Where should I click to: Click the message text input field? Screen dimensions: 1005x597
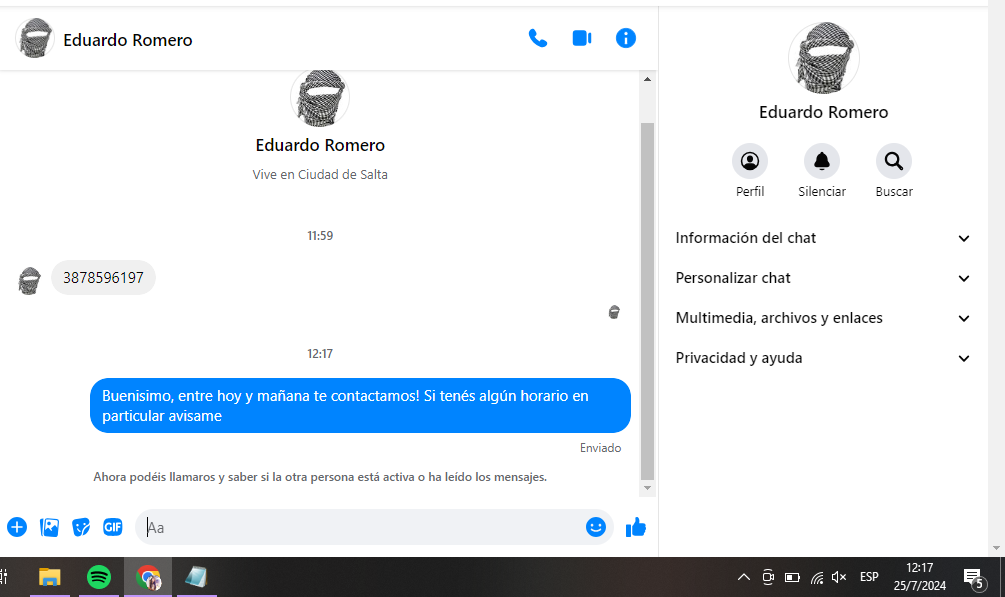pos(360,527)
